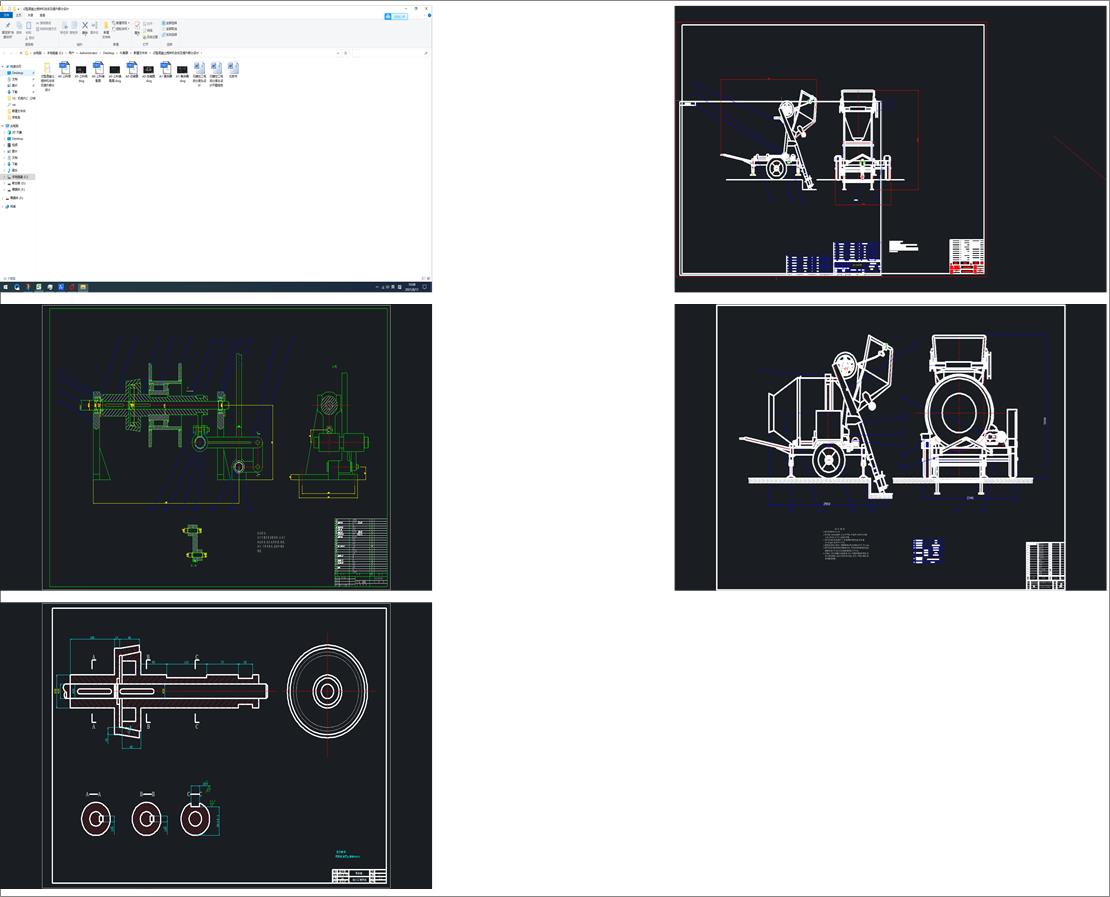Click Invert selection in the ribbon
This screenshot has height=897, width=1110.
click(x=169, y=35)
